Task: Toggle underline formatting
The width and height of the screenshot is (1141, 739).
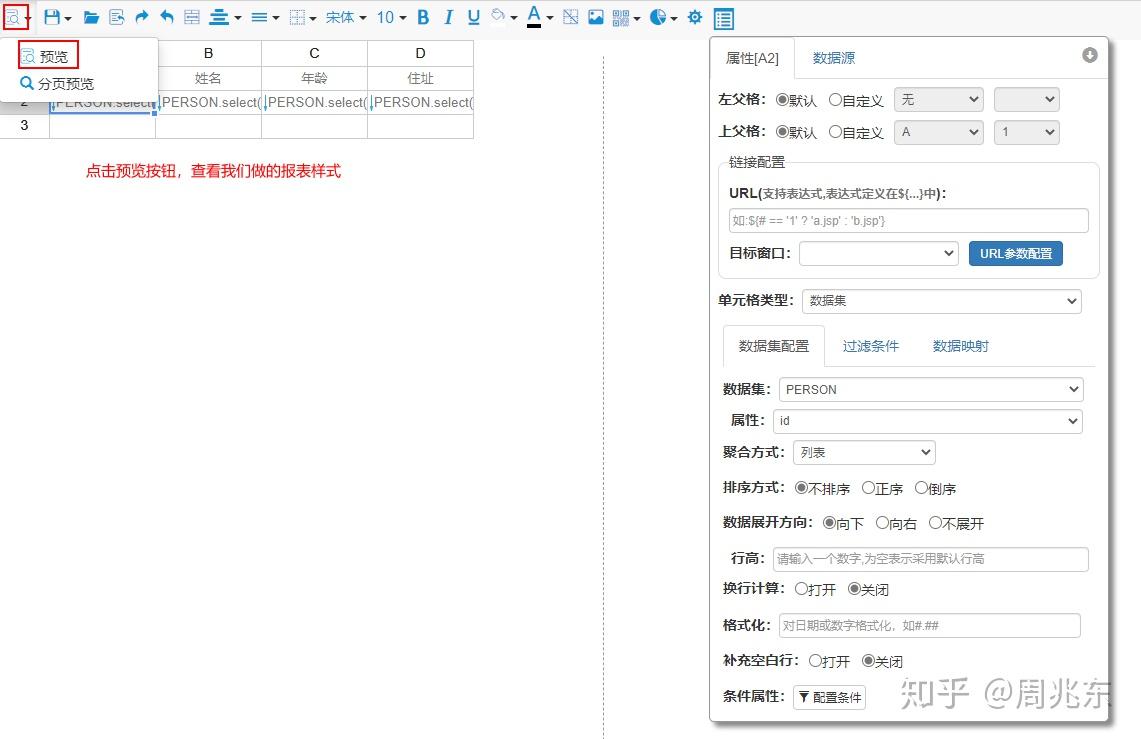Action: tap(474, 17)
